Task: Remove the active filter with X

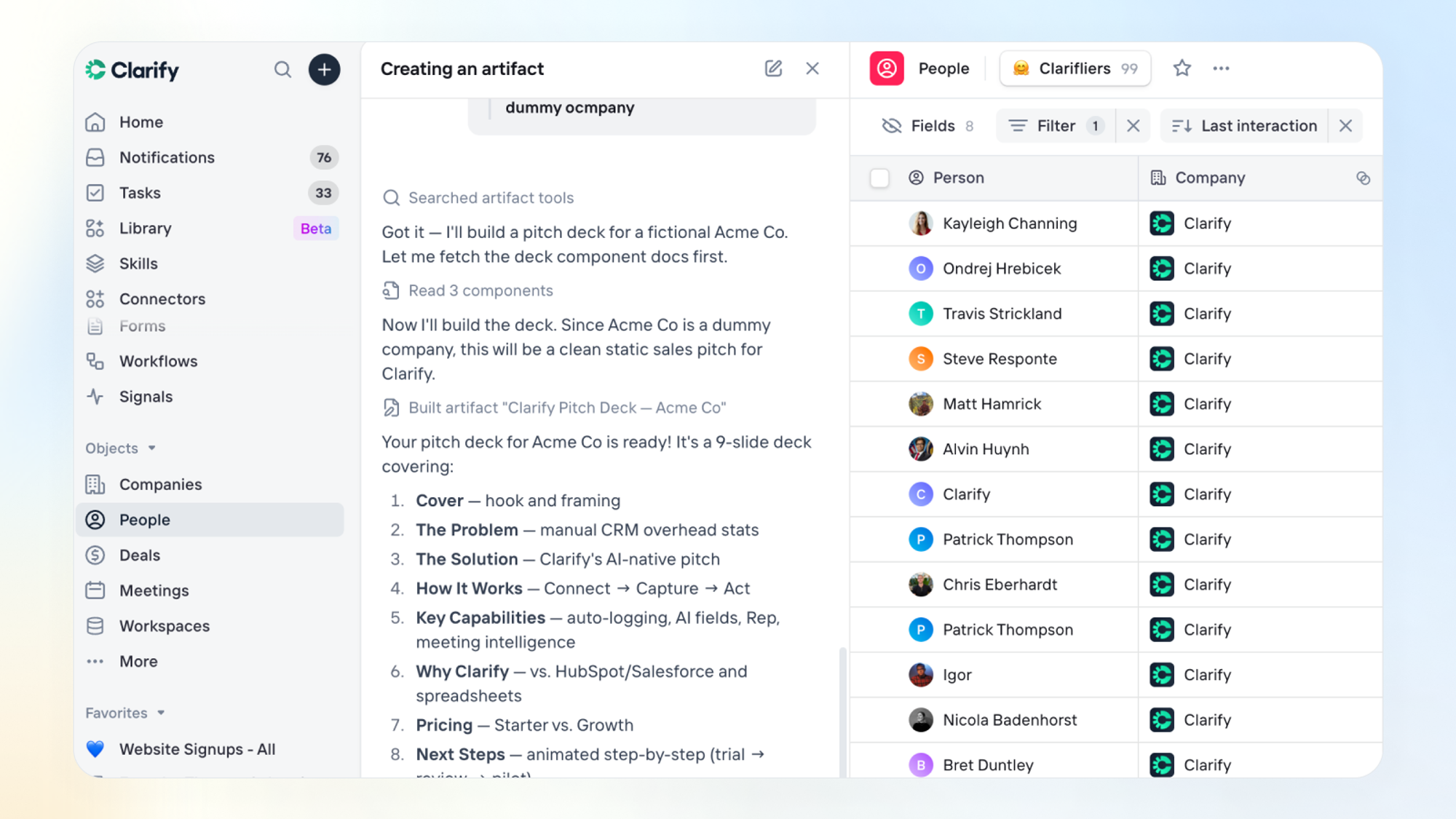Action: point(1133,126)
